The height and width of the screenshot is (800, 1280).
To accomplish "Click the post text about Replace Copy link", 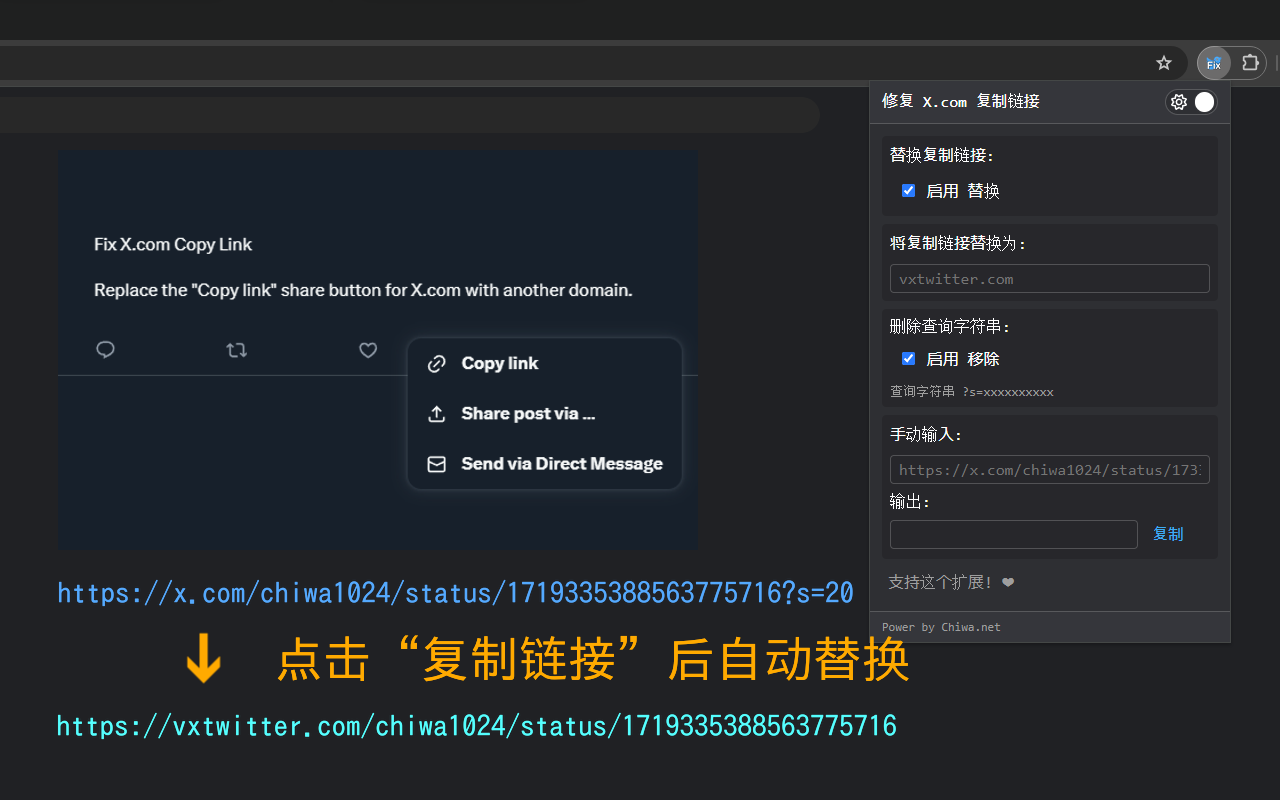I will (x=363, y=290).
